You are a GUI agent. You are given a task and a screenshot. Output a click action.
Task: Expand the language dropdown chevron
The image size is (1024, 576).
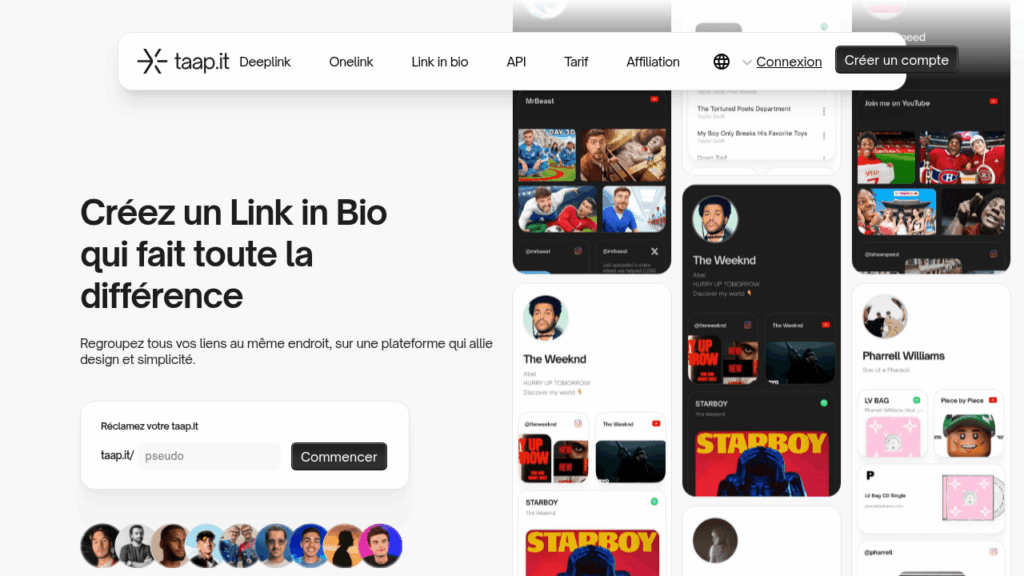coord(746,63)
